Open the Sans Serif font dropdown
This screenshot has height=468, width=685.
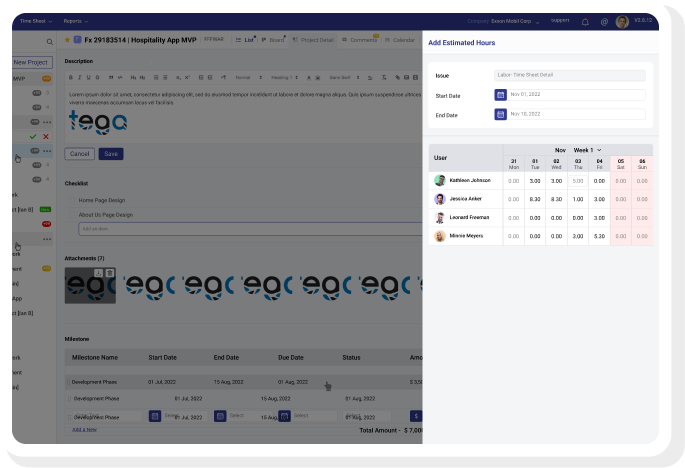click(344, 77)
